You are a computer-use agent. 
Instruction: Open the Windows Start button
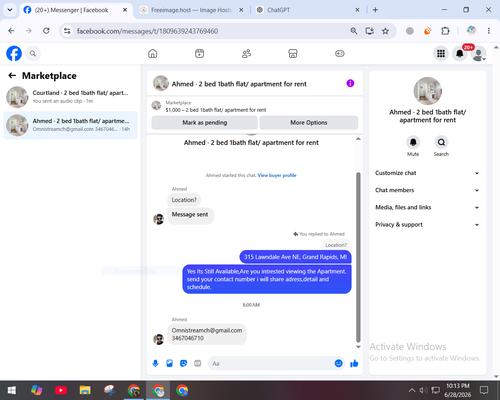pyautogui.click(x=12, y=390)
